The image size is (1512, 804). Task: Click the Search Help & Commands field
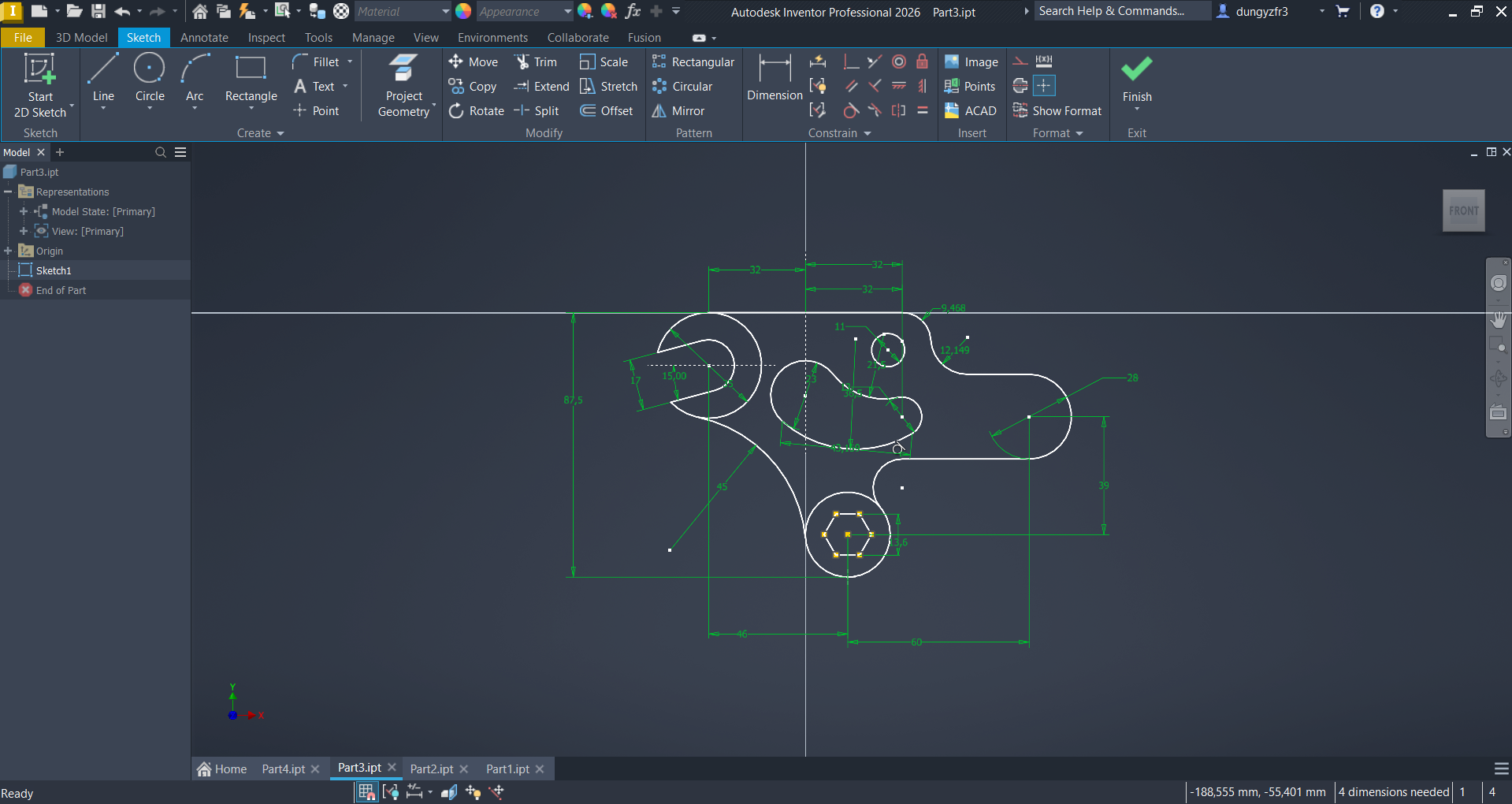tap(1120, 11)
